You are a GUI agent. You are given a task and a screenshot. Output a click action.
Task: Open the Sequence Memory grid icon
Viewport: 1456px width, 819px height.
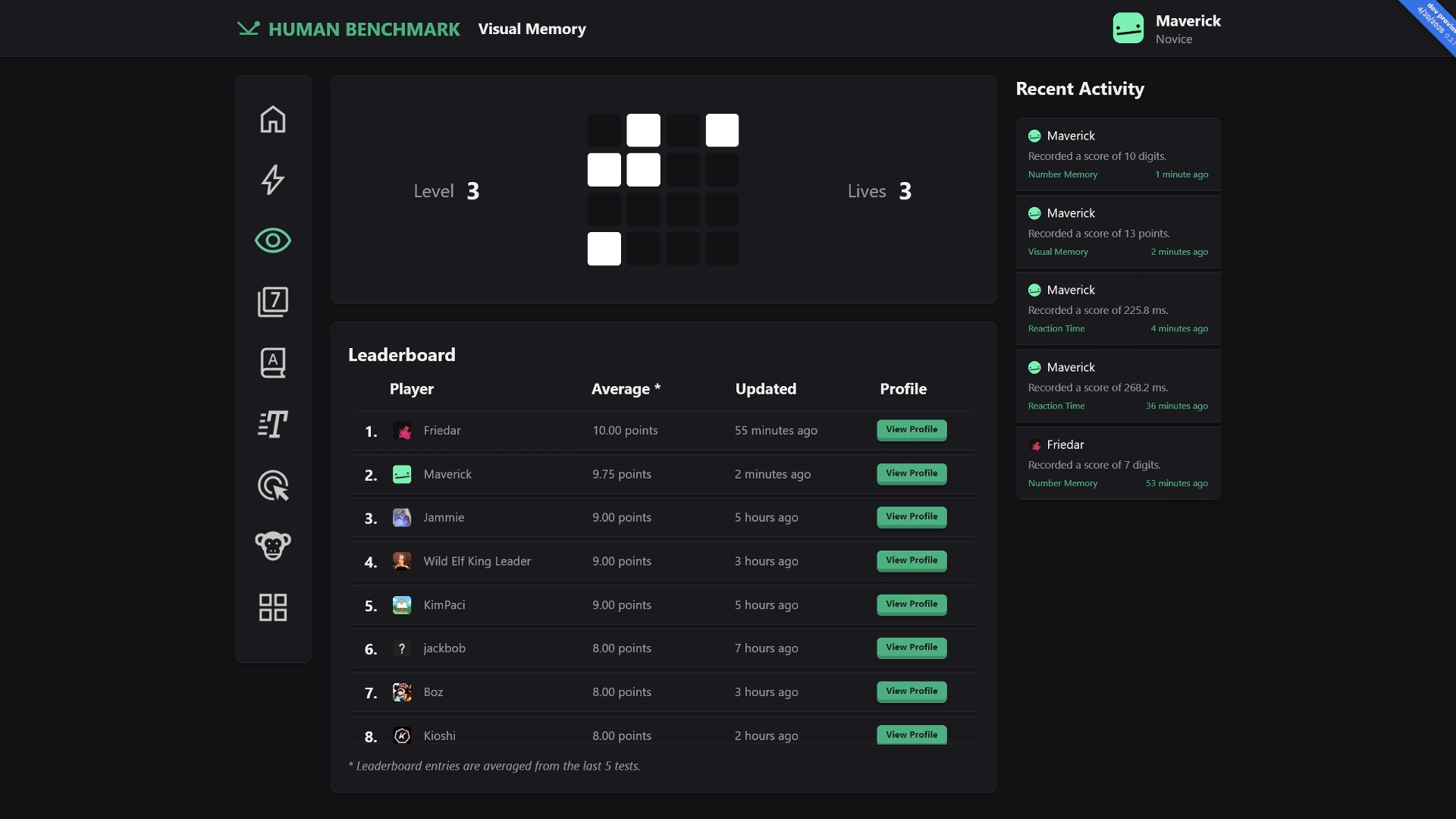pos(273,607)
